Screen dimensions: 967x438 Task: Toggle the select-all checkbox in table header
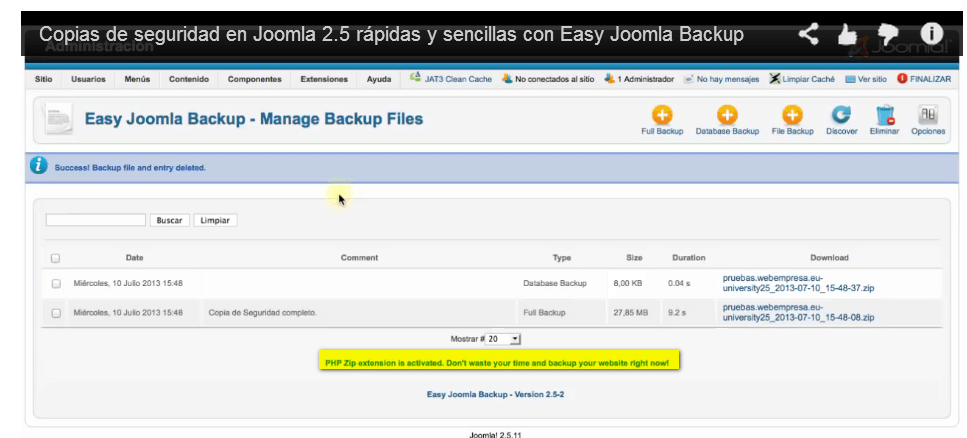(56, 258)
